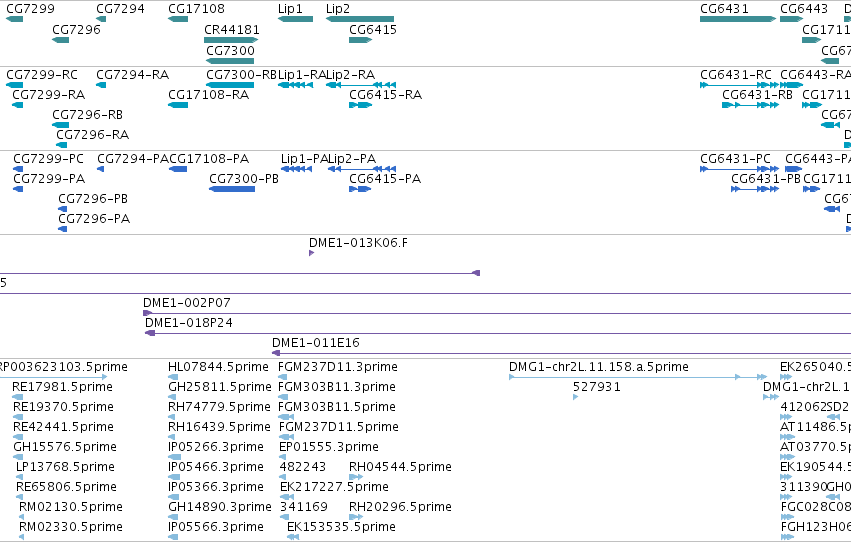Select BAC end DME1-013K06.F

[x=312, y=253]
